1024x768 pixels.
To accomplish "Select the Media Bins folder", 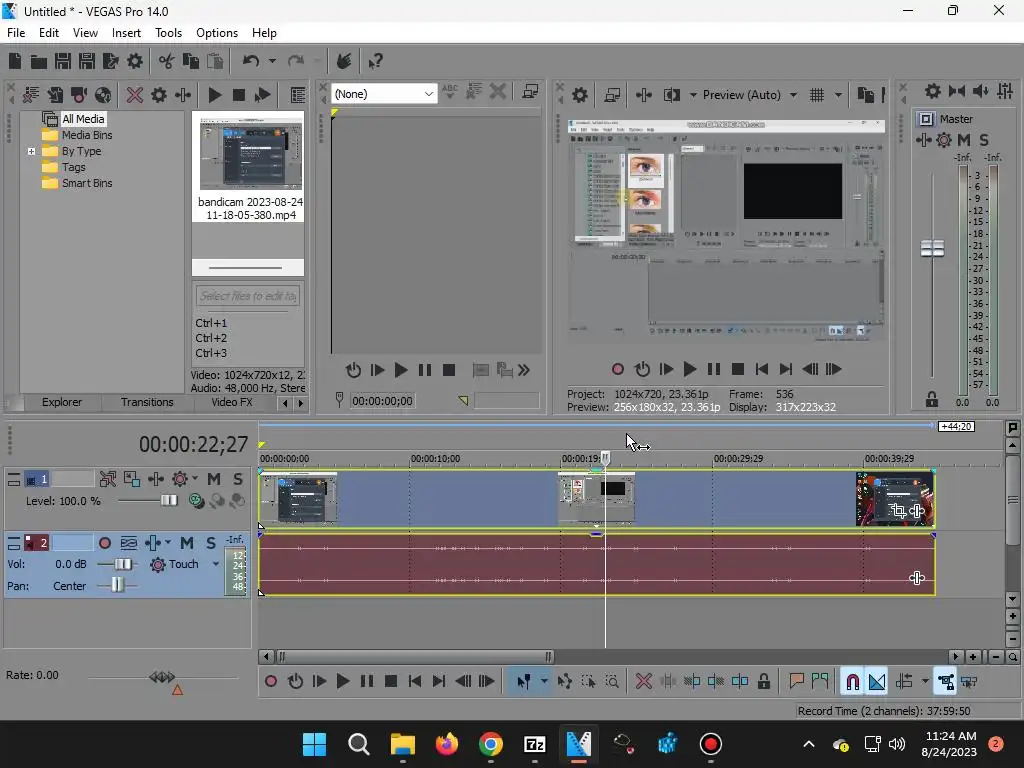I will 86,135.
